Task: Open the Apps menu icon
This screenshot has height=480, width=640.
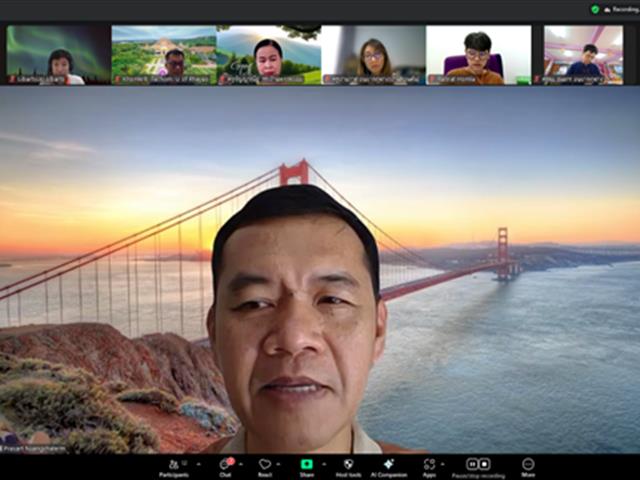Action: pyautogui.click(x=429, y=466)
